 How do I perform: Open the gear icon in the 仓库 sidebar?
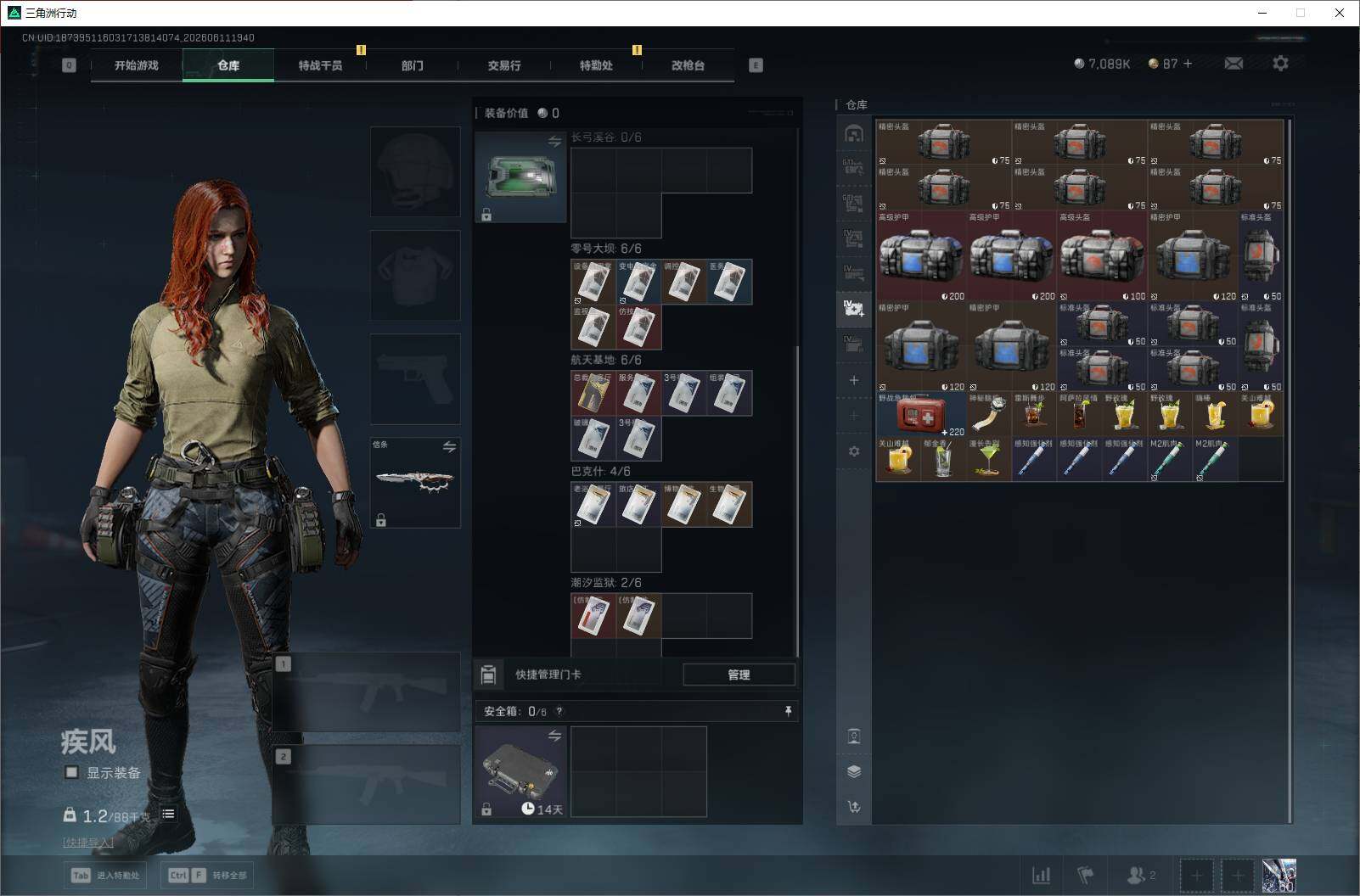point(854,451)
